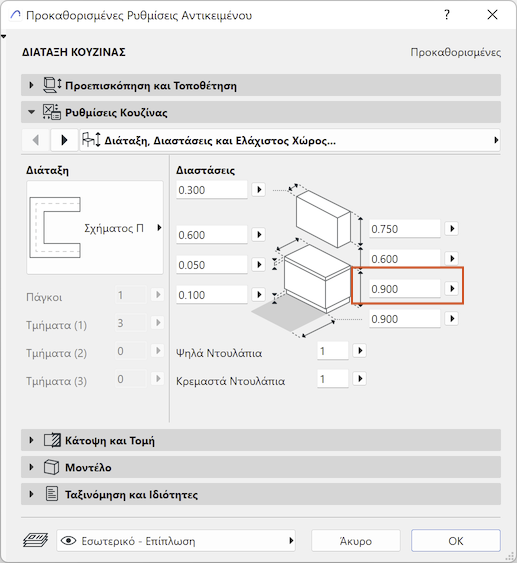The width and height of the screenshot is (517, 563).
Task: Click the Preview and Positioning panel icon
Action: (52, 85)
